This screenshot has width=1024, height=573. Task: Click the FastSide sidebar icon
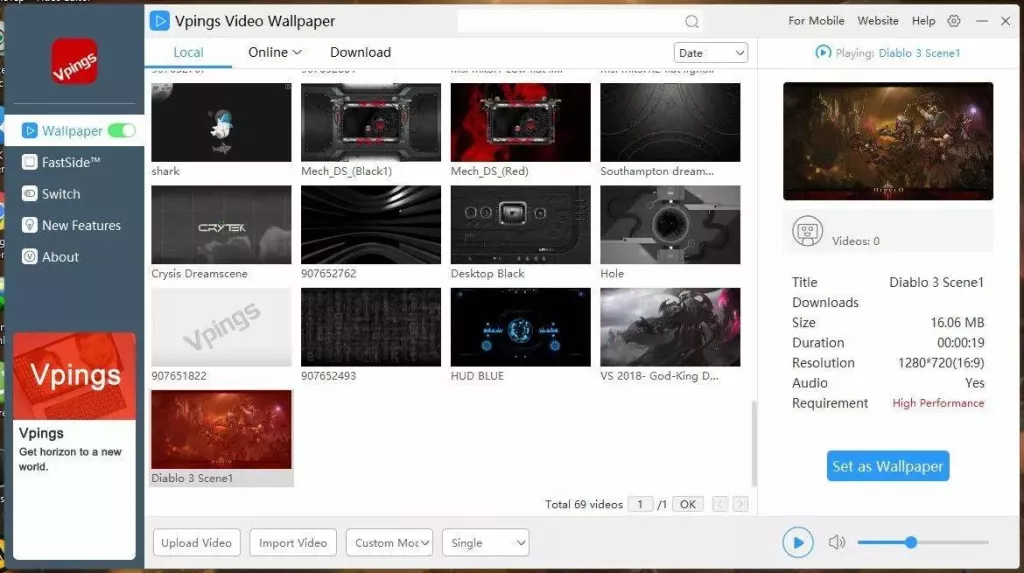pos(29,162)
